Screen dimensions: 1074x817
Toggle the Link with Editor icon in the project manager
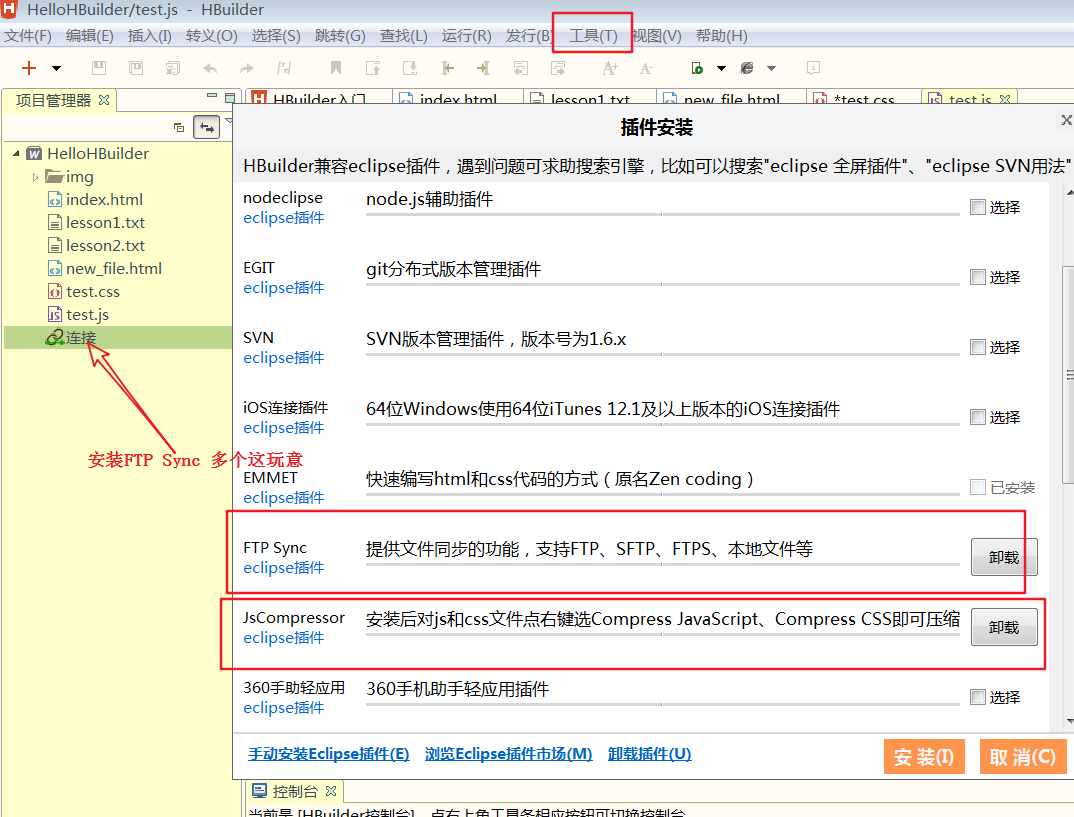pos(206,127)
